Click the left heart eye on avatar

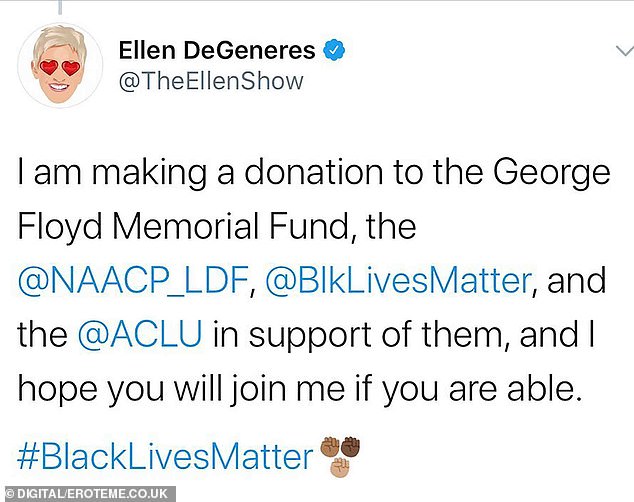(x=51, y=67)
